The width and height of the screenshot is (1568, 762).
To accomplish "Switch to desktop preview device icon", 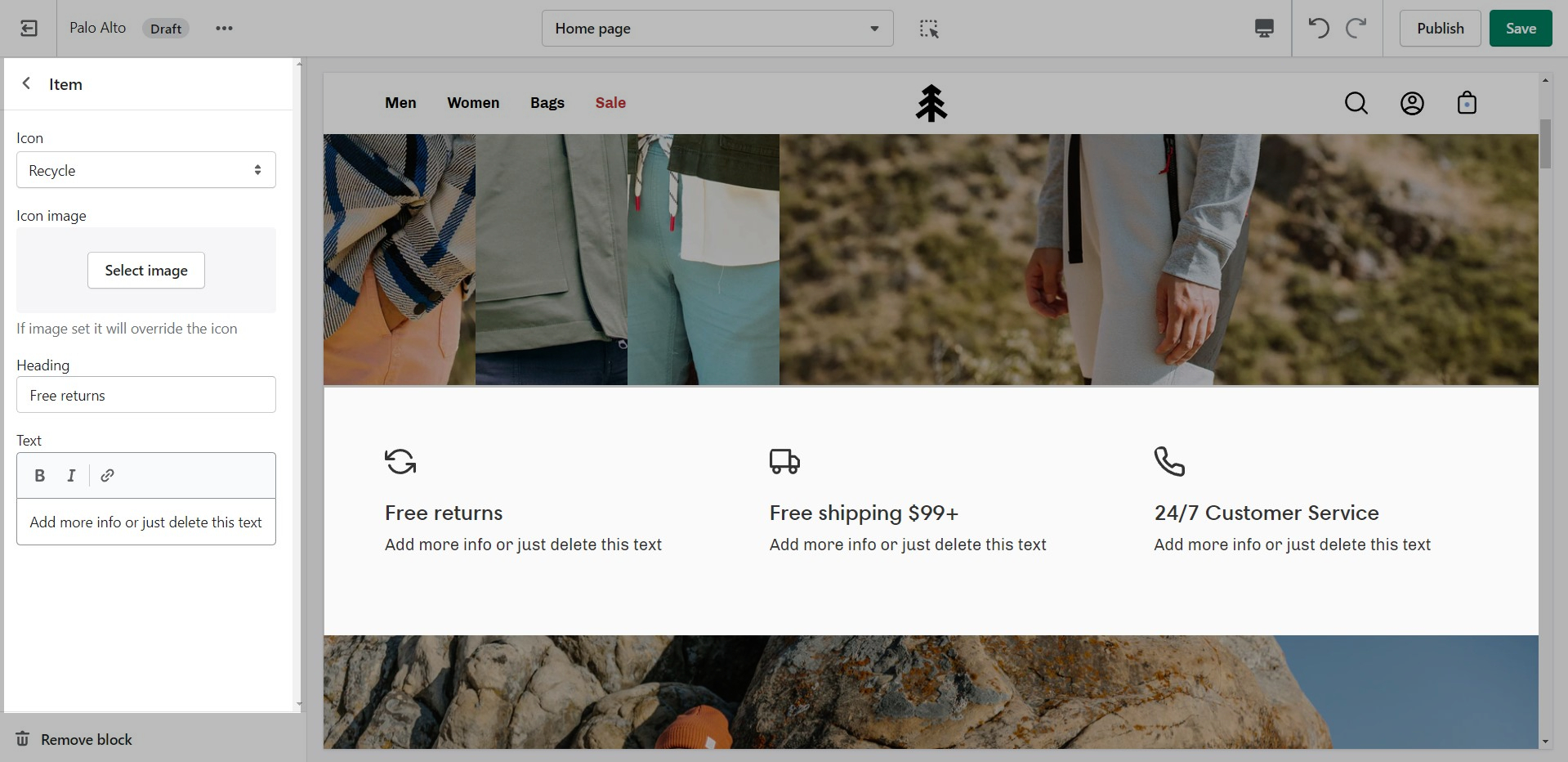I will click(1263, 29).
